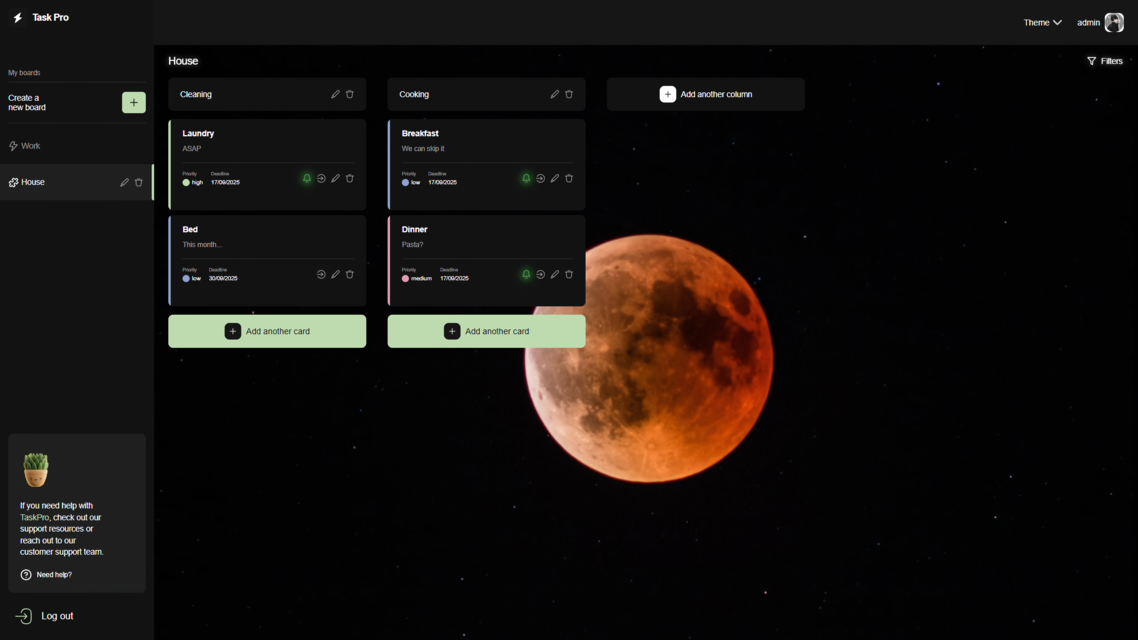Edit the House board with pencil icon
Screen dimensions: 1138x640
coord(124,182)
